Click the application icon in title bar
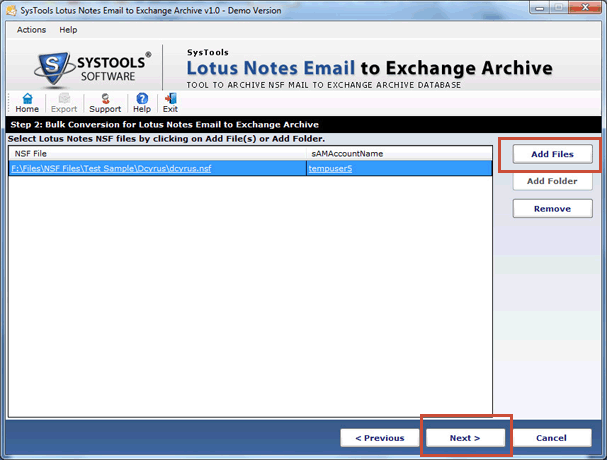Image resolution: width=607 pixels, height=460 pixels. point(12,10)
